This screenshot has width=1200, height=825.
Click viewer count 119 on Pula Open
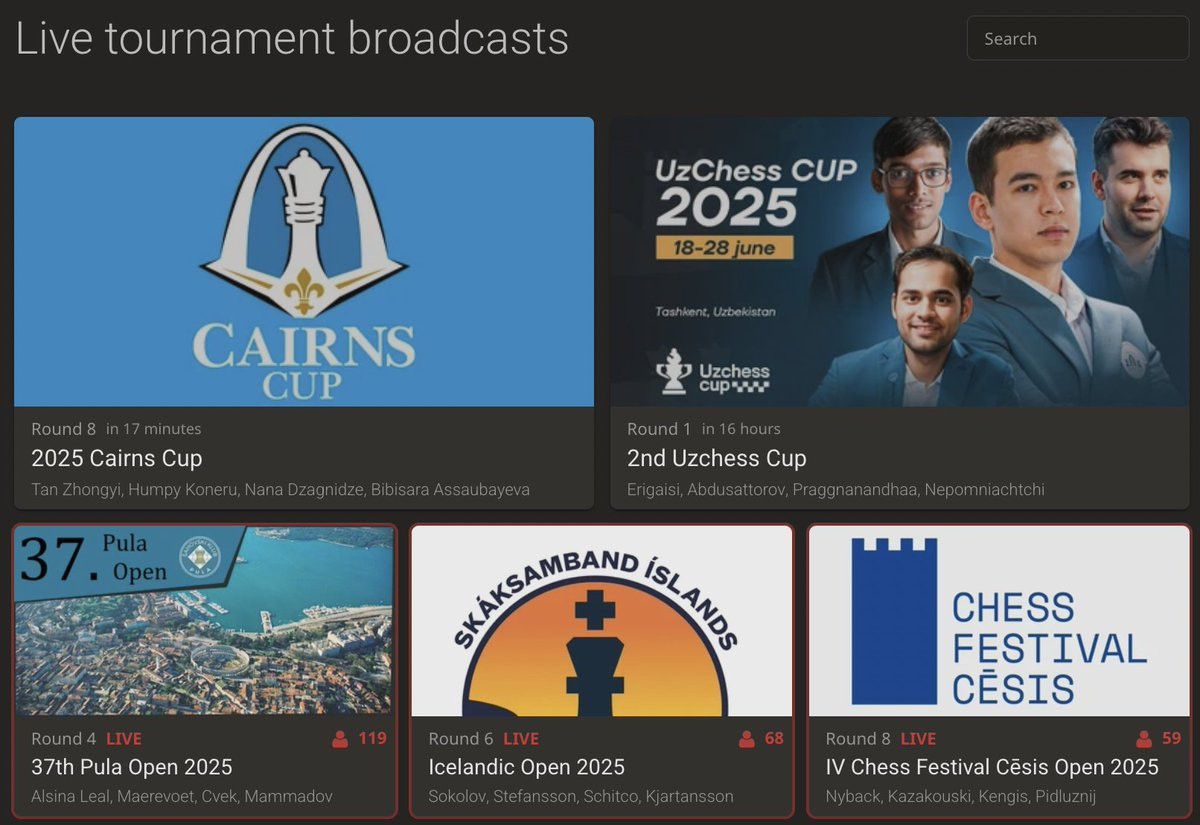372,739
